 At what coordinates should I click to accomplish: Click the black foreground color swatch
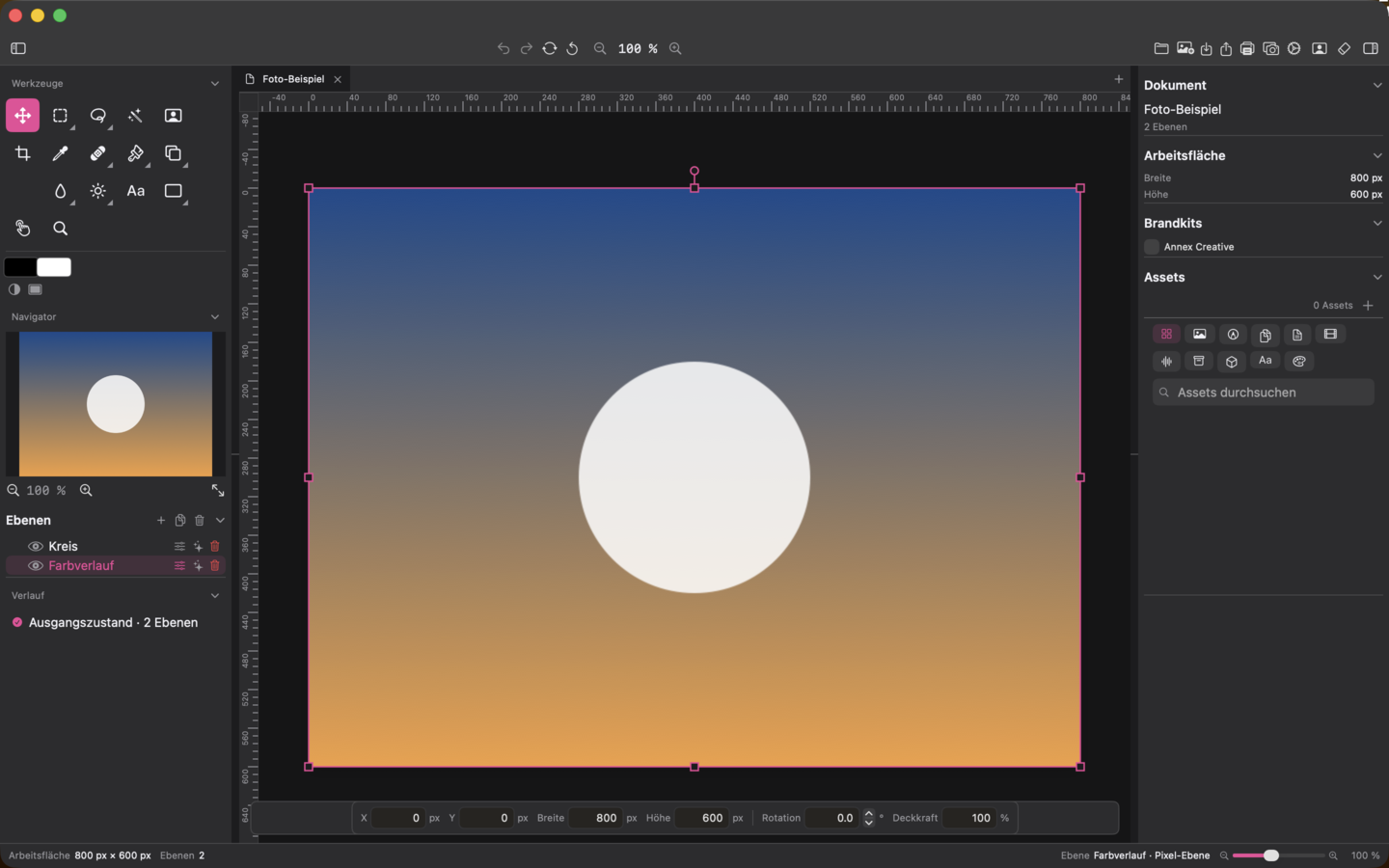[20, 267]
